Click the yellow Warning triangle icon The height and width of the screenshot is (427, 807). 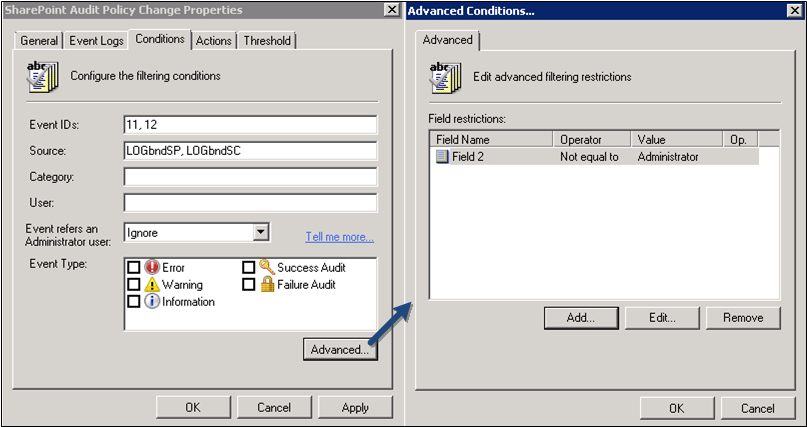click(152, 284)
